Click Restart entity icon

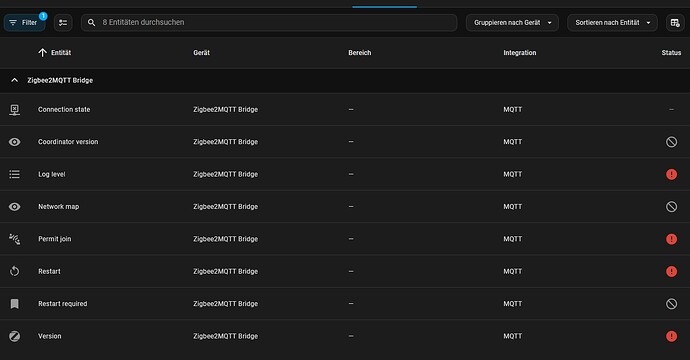point(15,272)
